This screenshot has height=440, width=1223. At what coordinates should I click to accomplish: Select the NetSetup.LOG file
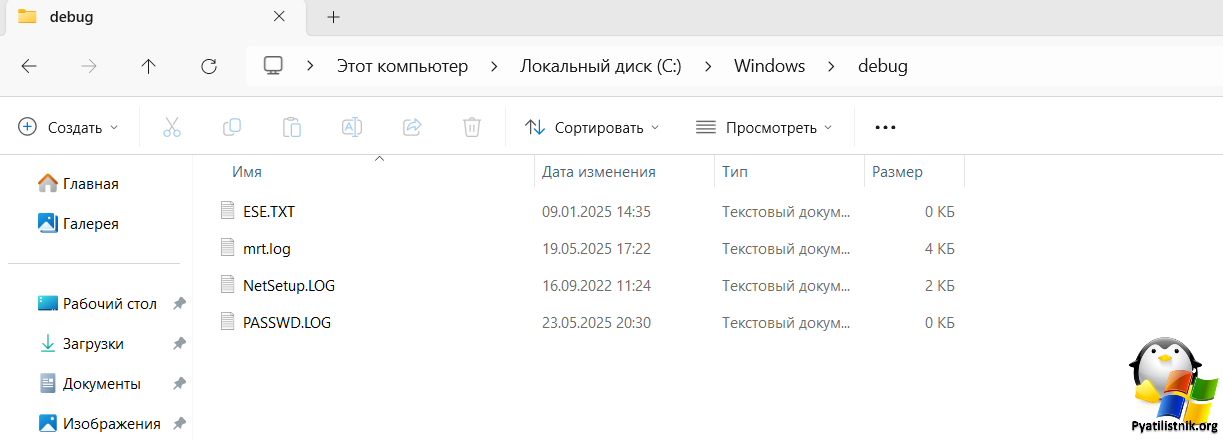[x=289, y=285]
